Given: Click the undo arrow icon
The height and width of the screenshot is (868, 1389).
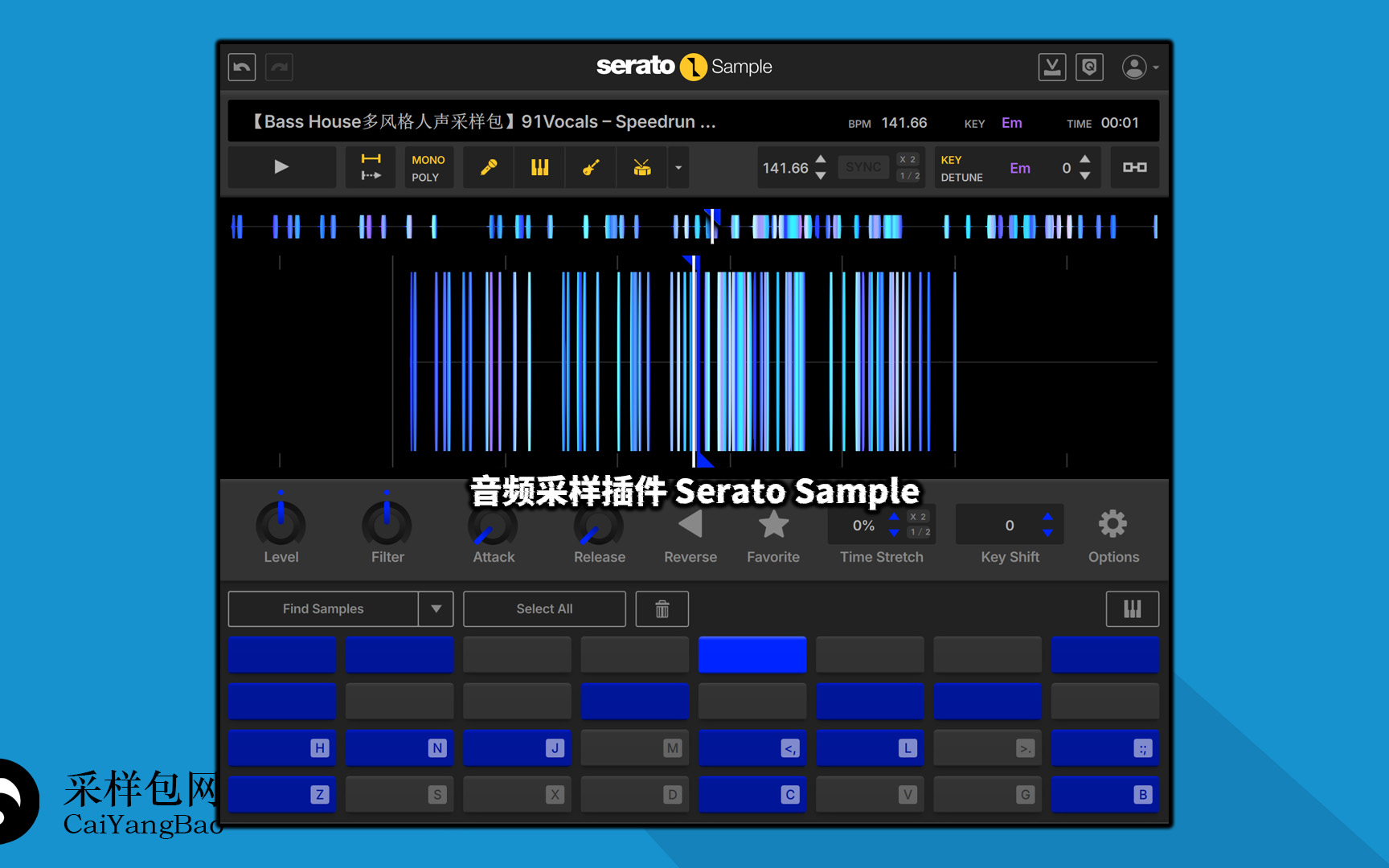Looking at the screenshot, I should click(x=242, y=67).
